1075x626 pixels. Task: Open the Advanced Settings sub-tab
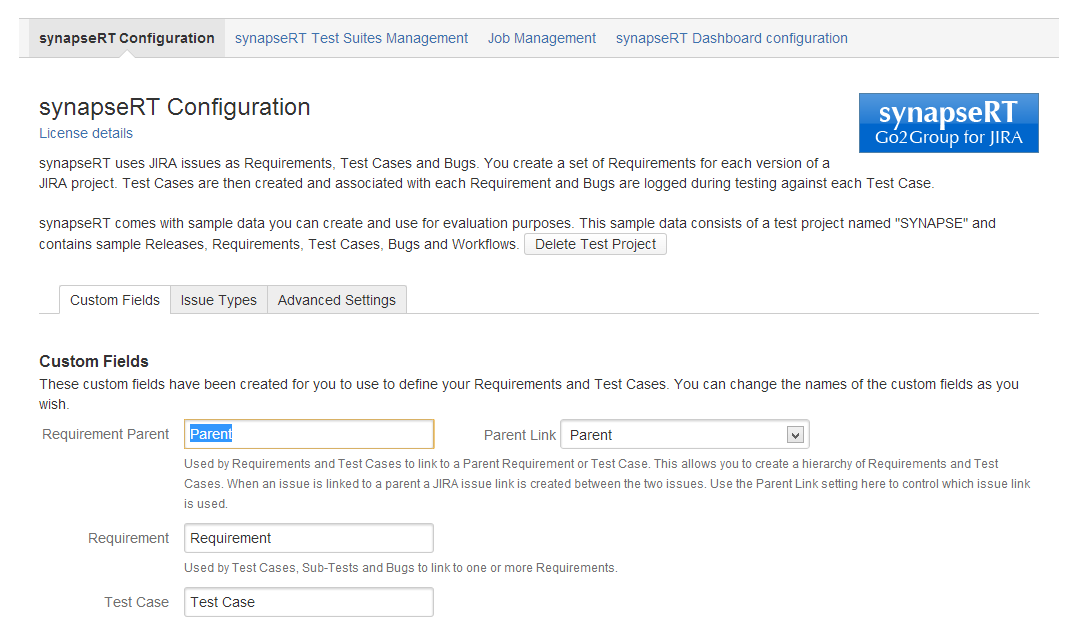click(x=336, y=300)
